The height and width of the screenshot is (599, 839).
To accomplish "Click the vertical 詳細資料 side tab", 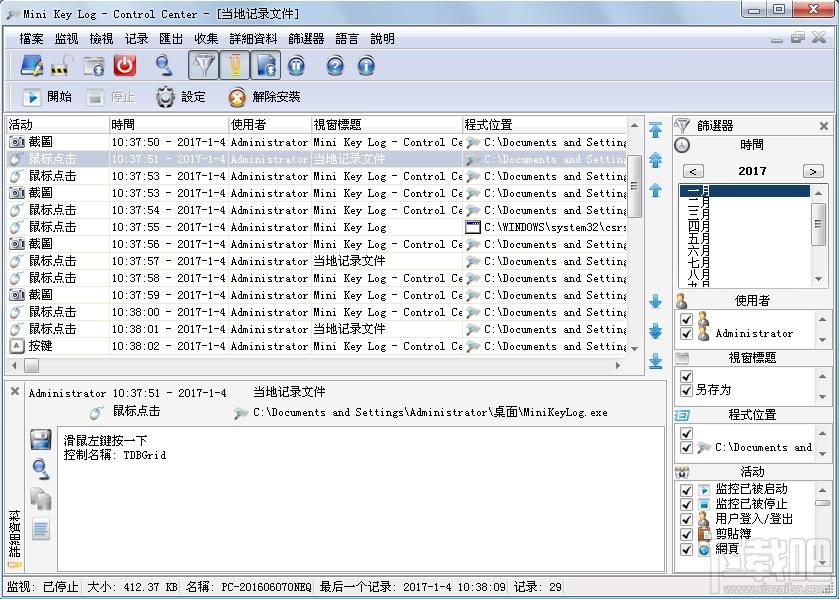I will (x=15, y=538).
